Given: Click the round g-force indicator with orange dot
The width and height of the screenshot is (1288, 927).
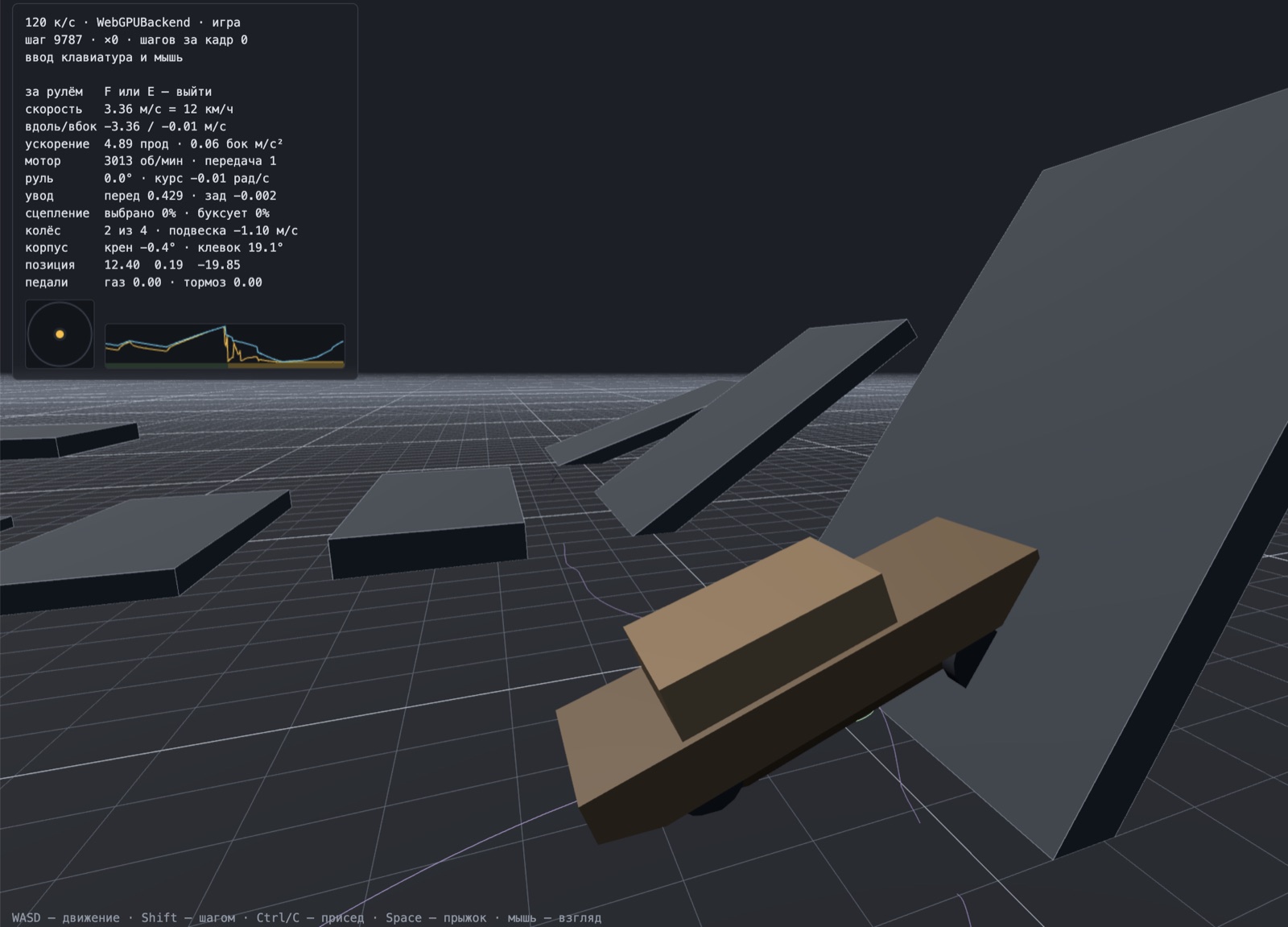Looking at the screenshot, I should [x=60, y=334].
